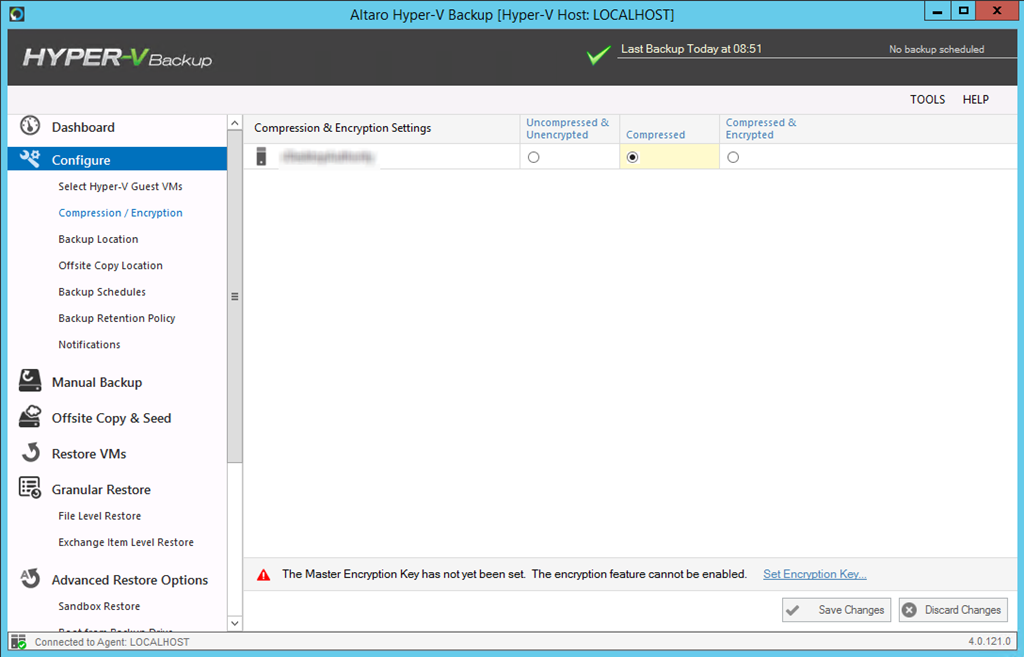Open Compression / Encryption page
Image resolution: width=1024 pixels, height=657 pixels.
coord(120,213)
